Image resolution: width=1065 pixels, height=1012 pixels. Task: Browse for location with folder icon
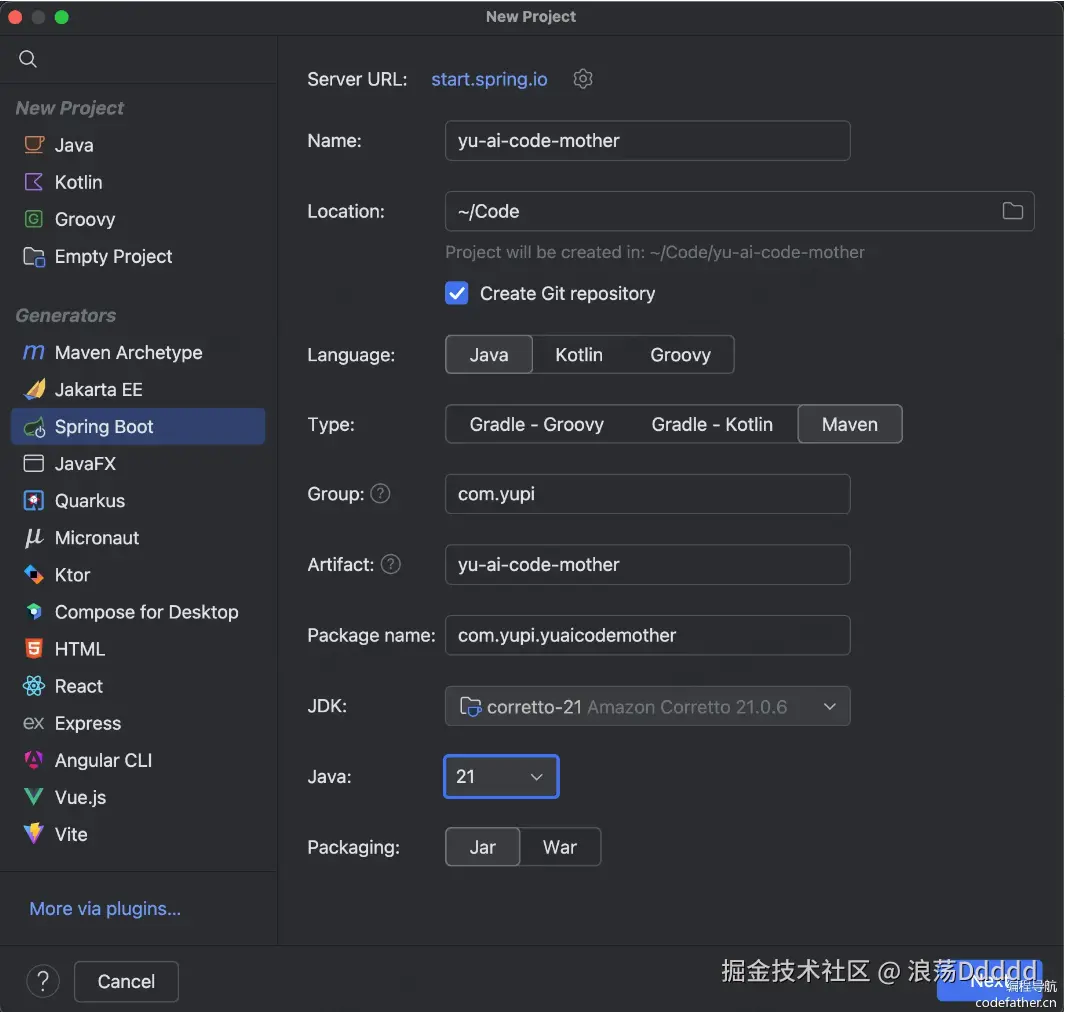click(x=1013, y=211)
